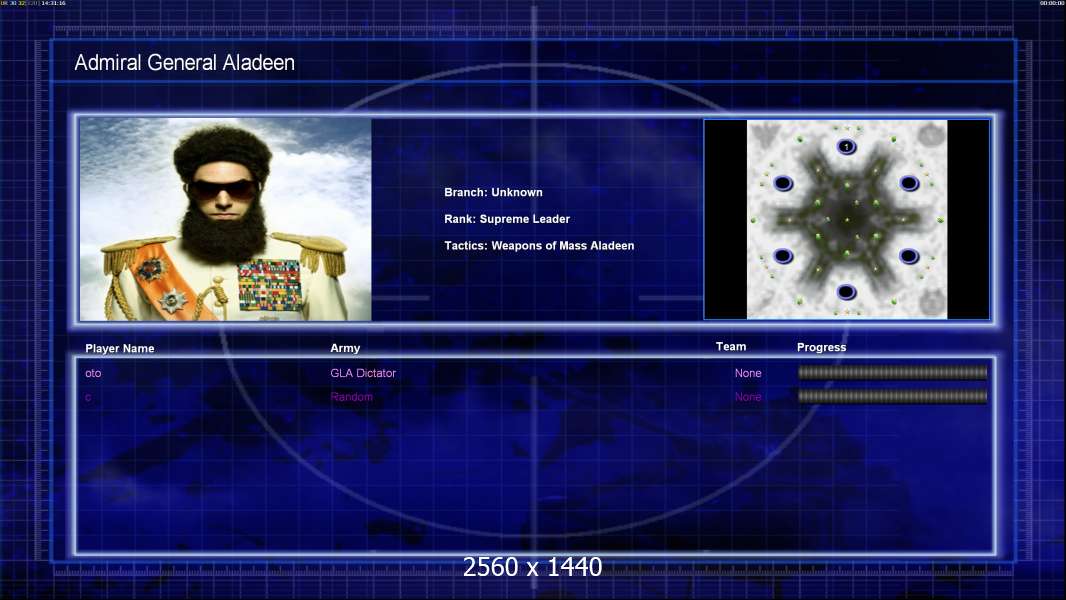Click oto's loading progress bar

point(893,372)
